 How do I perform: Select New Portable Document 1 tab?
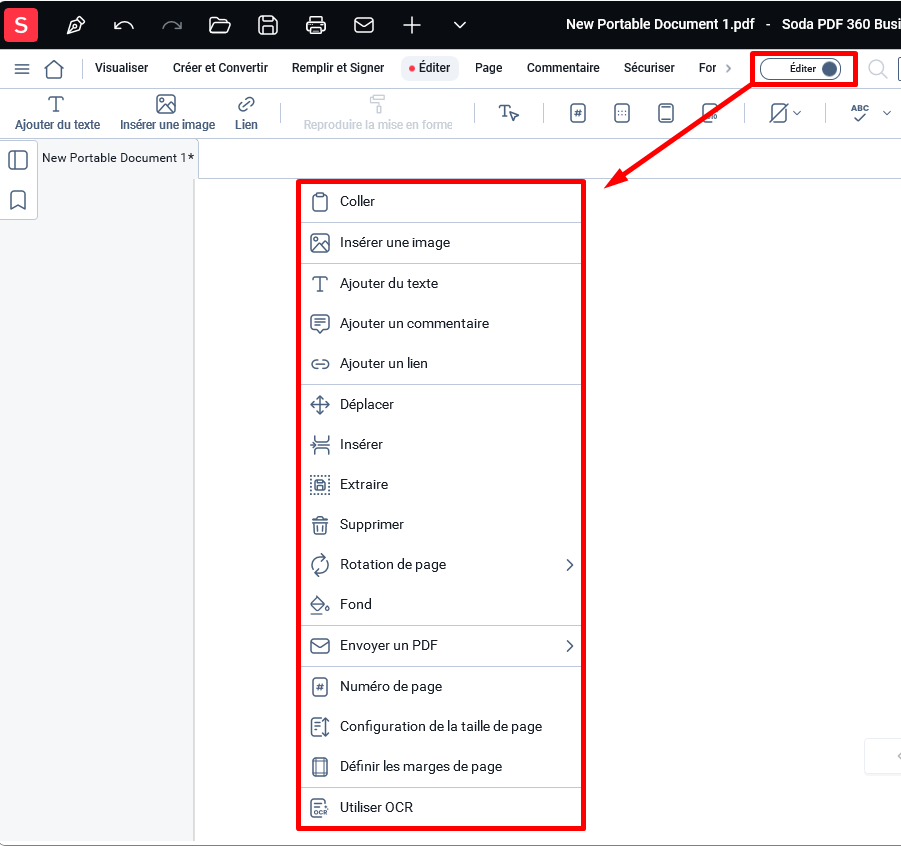[118, 158]
